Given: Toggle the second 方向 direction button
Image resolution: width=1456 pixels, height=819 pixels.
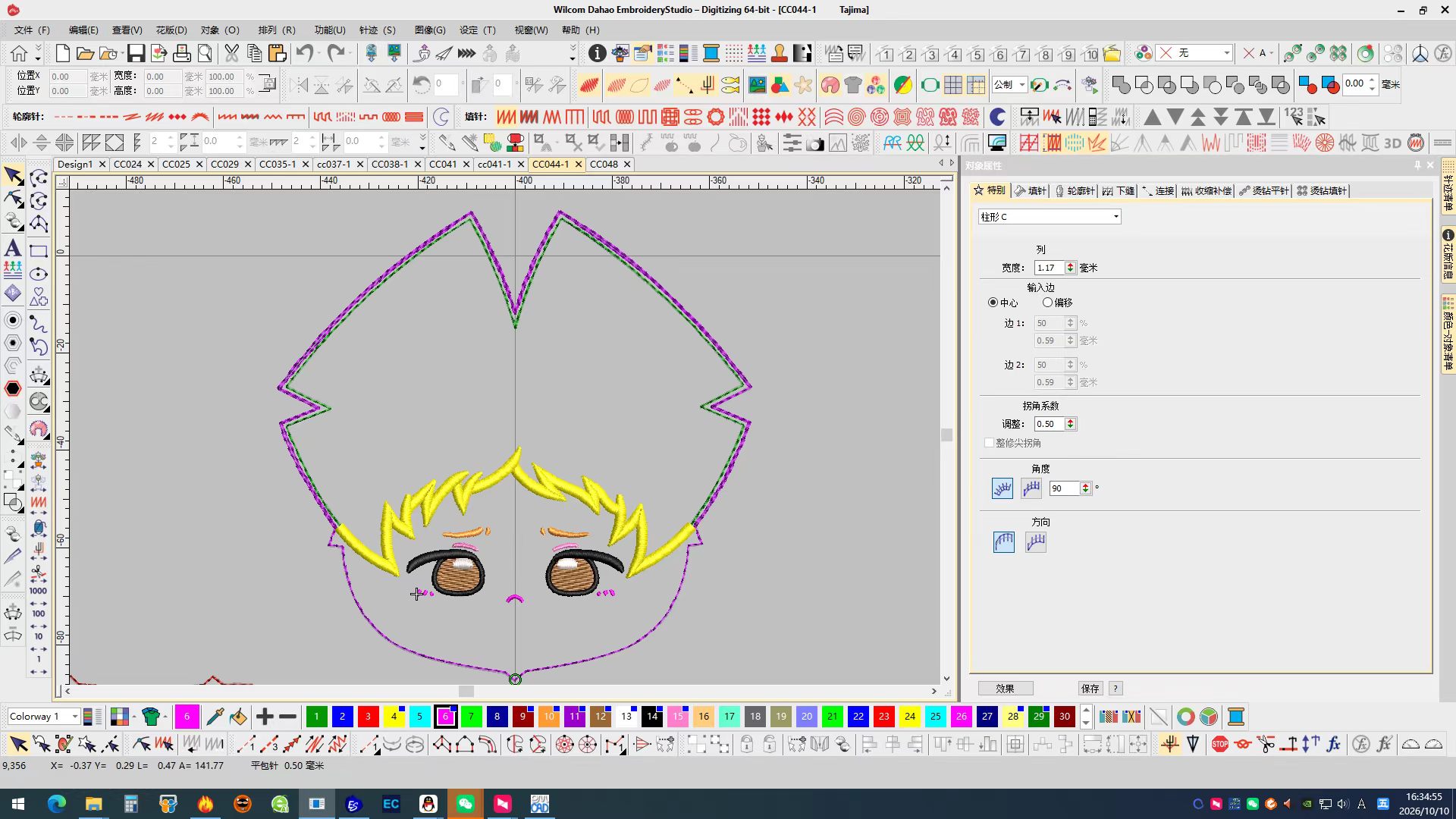Looking at the screenshot, I should [1036, 541].
